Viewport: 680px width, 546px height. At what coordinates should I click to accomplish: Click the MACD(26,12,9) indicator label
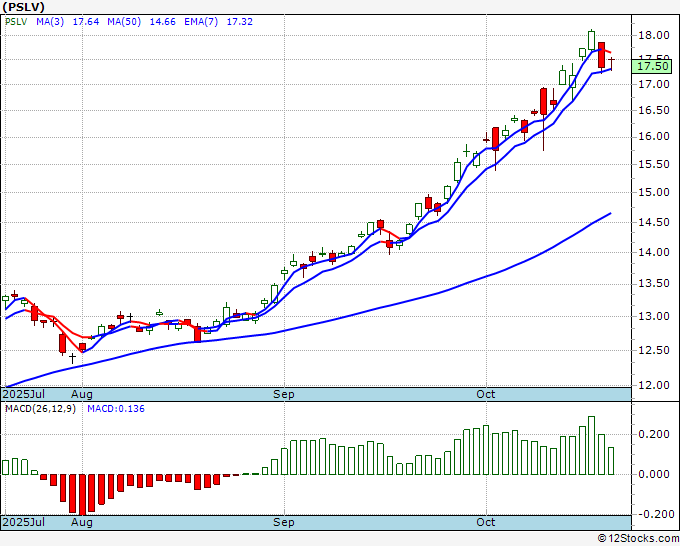(x=40, y=409)
